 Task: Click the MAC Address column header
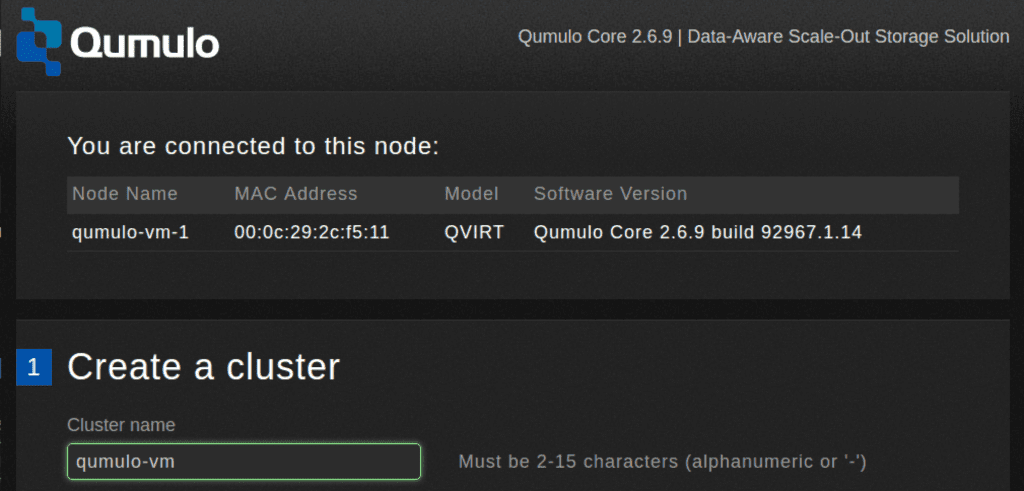tap(296, 194)
